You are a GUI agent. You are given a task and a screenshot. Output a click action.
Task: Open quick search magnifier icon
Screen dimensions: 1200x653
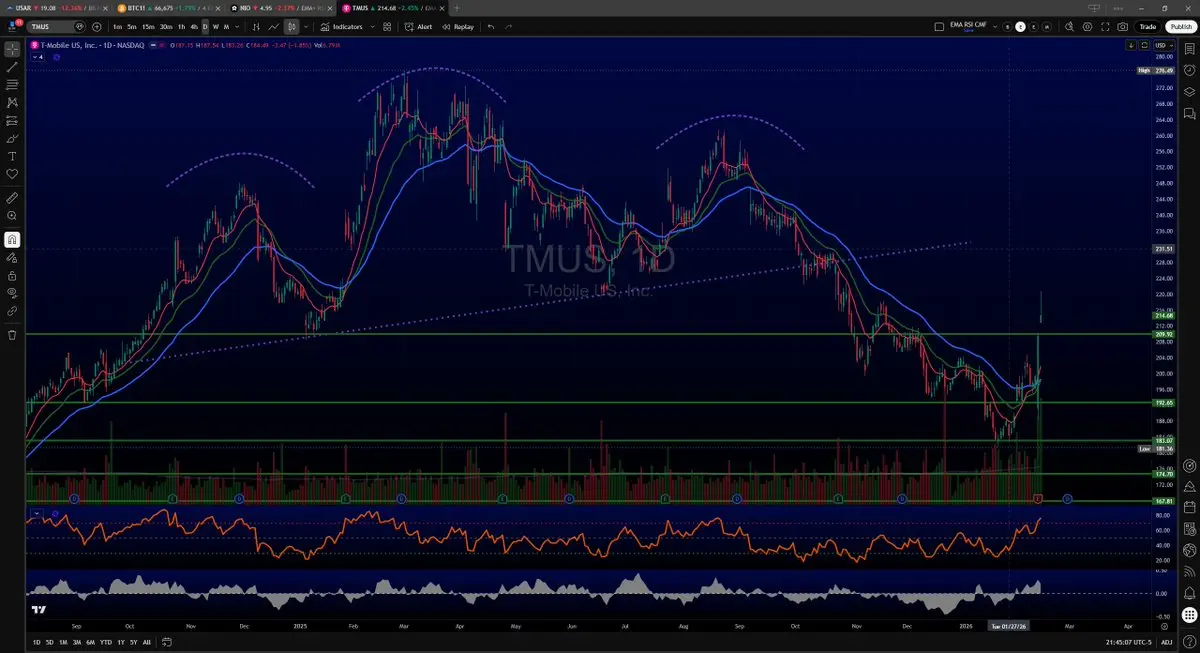pos(1068,27)
